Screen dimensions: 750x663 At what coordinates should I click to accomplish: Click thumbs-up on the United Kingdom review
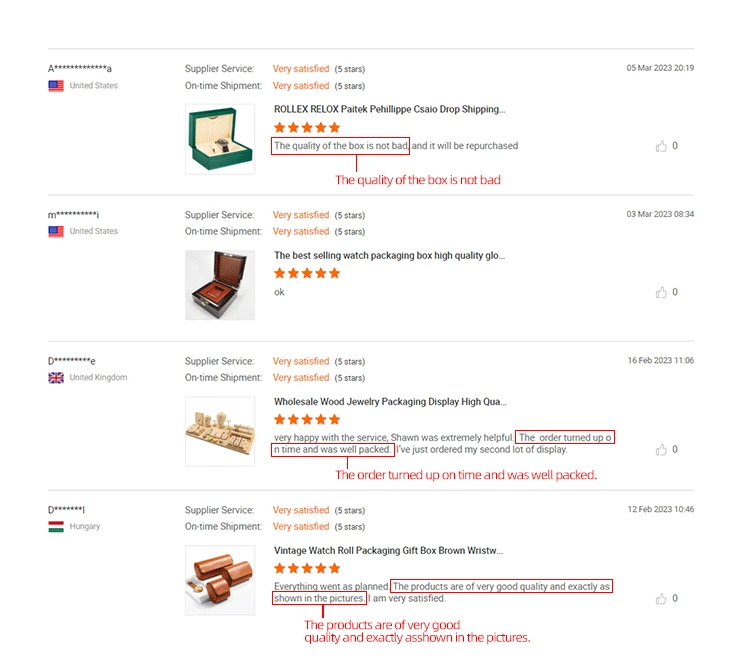tap(661, 449)
